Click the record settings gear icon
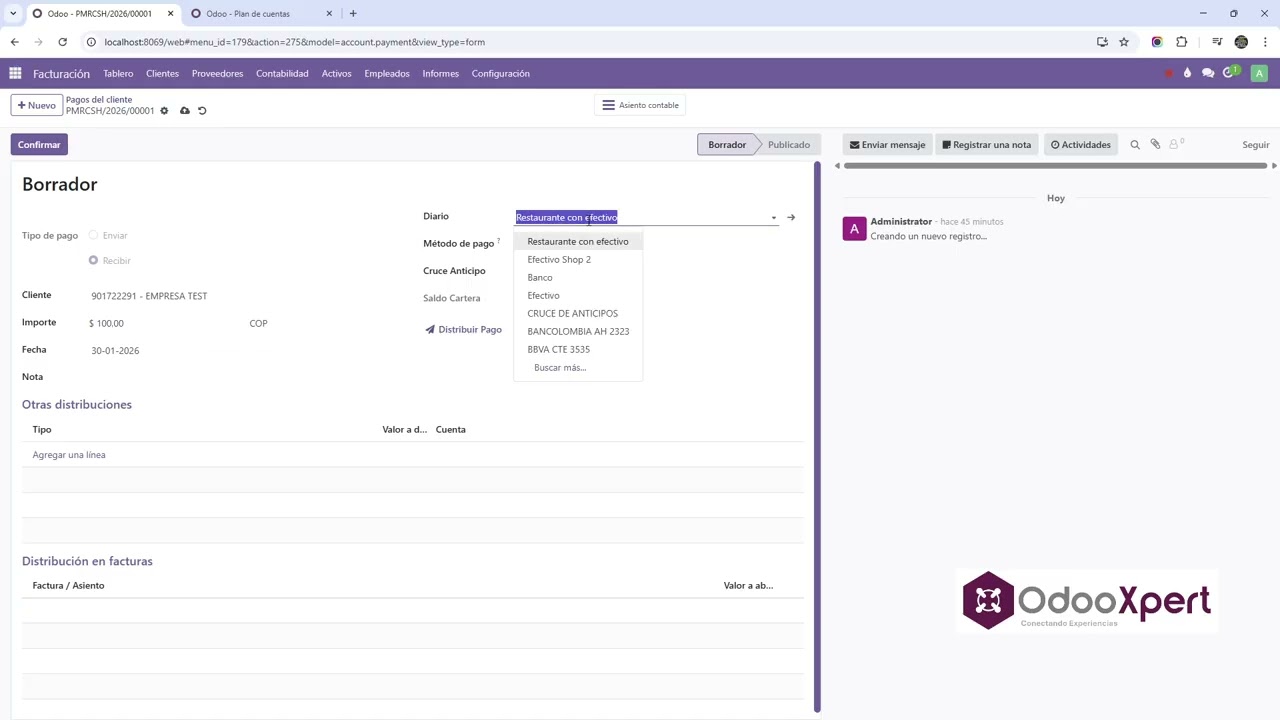Screen dimensions: 1280x720 click(x=164, y=111)
